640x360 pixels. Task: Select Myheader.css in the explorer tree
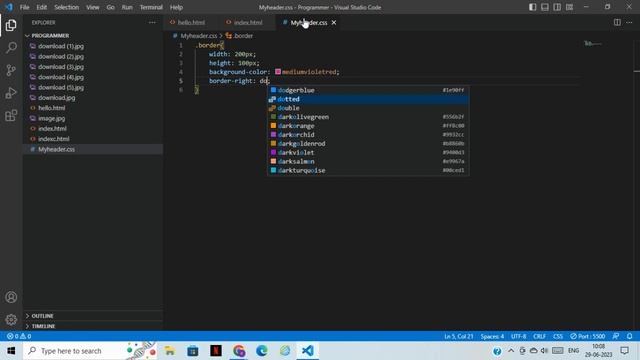pos(93,149)
